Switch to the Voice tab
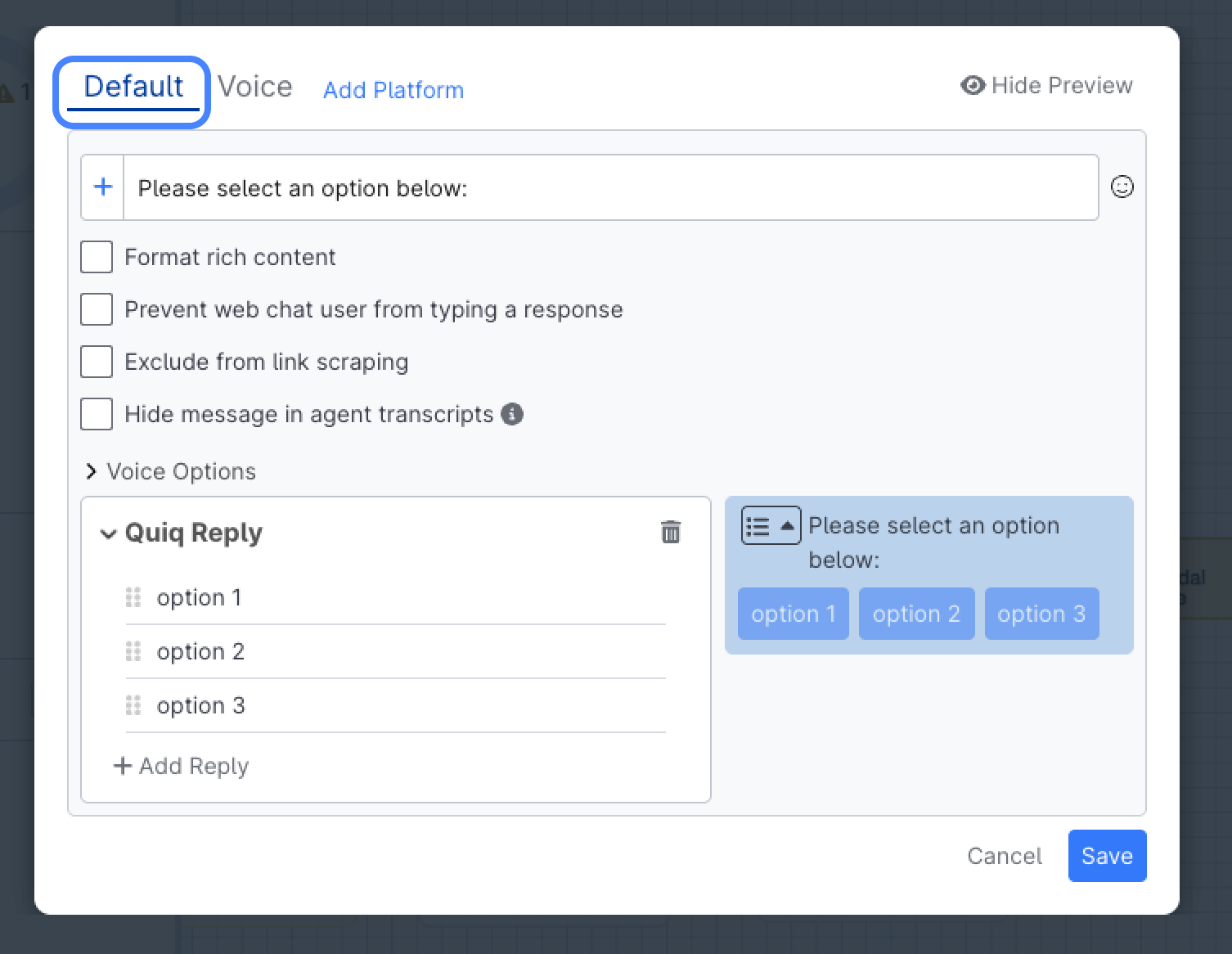Image resolution: width=1232 pixels, height=954 pixels. 254,86
